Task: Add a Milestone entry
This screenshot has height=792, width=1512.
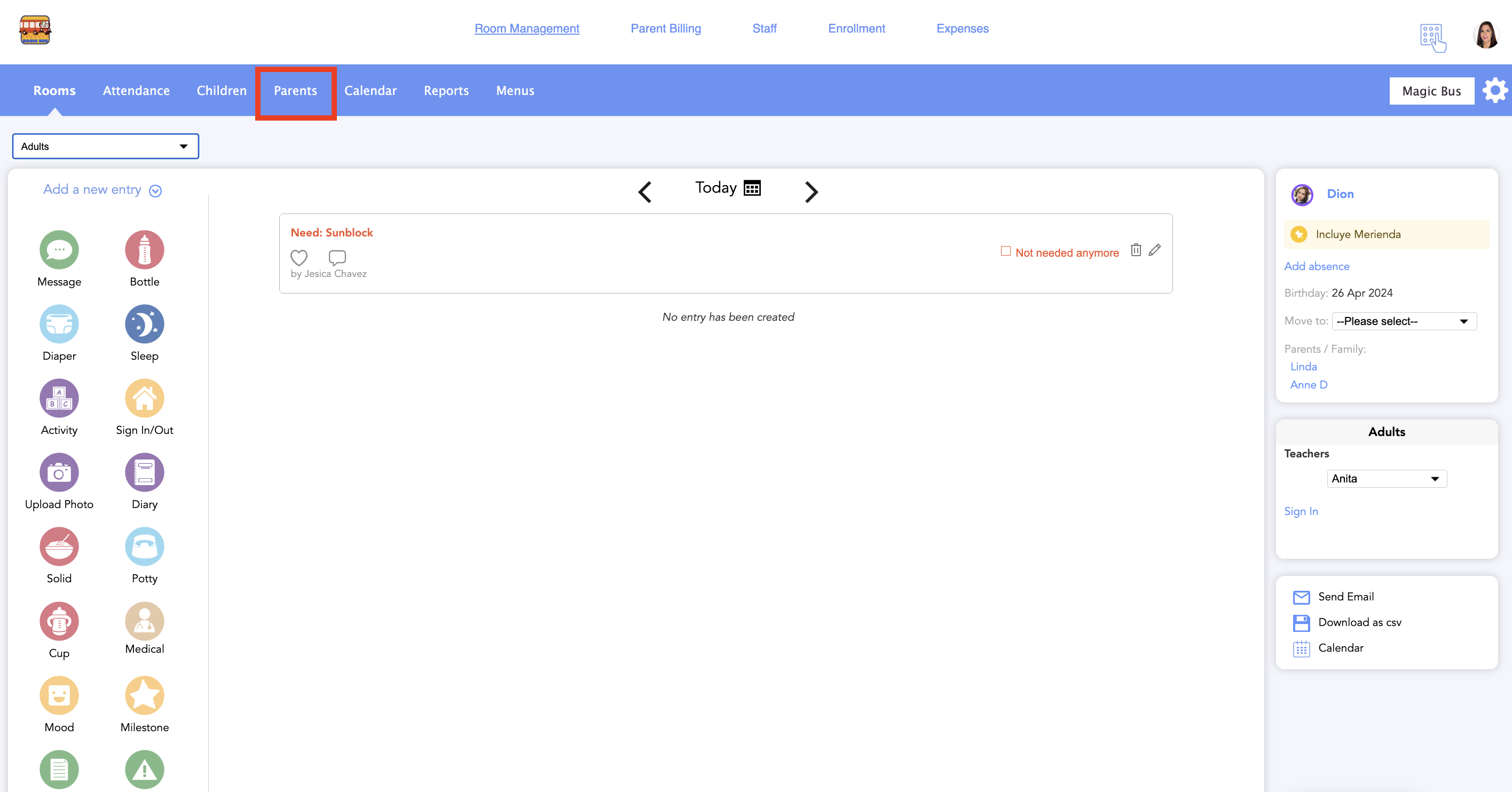Action: (144, 695)
